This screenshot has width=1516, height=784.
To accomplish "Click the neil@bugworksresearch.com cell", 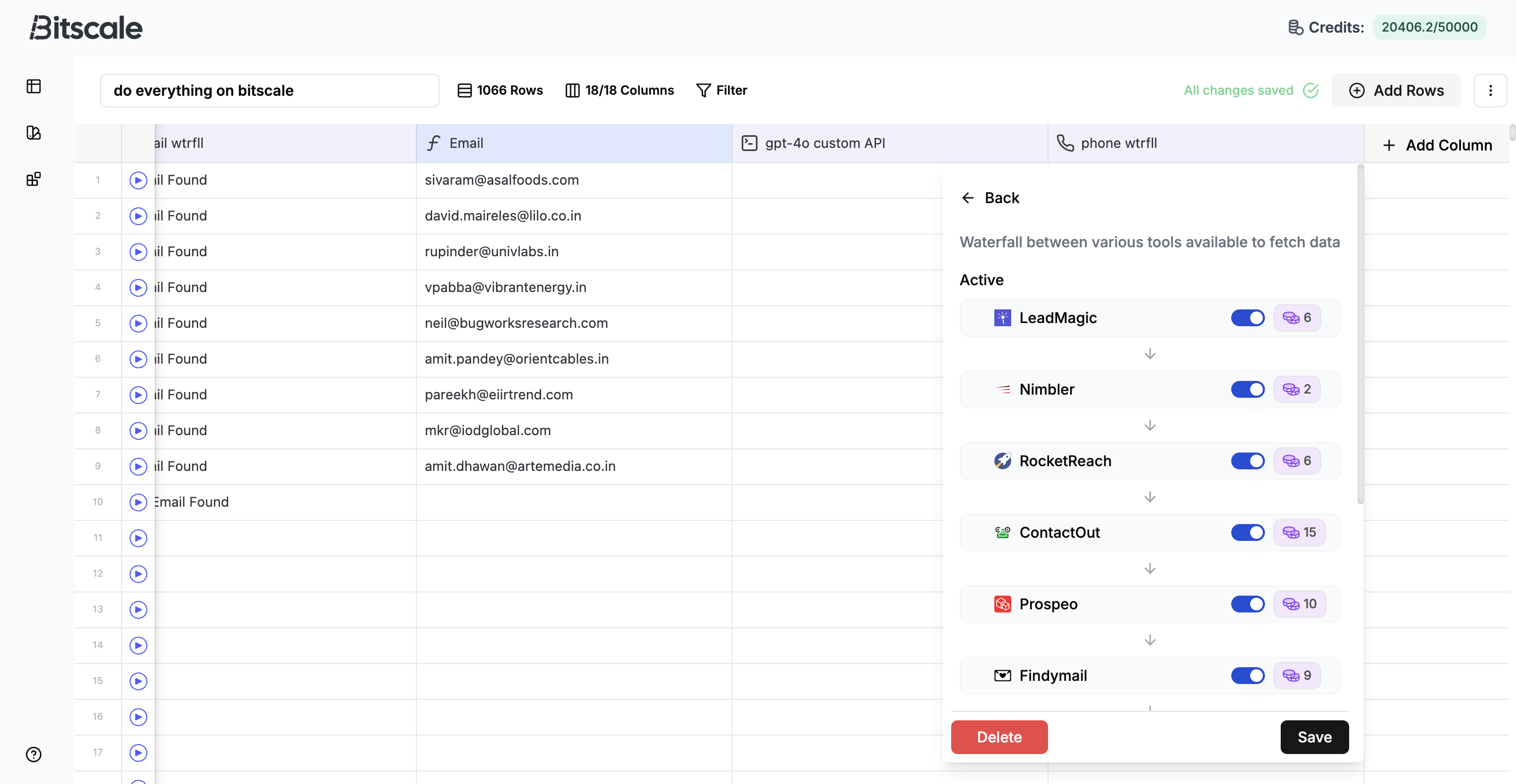I will click(574, 324).
